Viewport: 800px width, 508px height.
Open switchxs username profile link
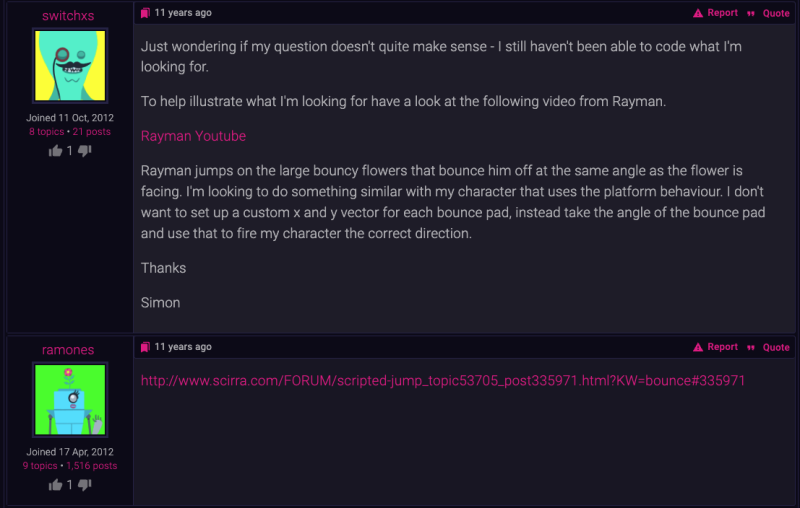(68, 16)
